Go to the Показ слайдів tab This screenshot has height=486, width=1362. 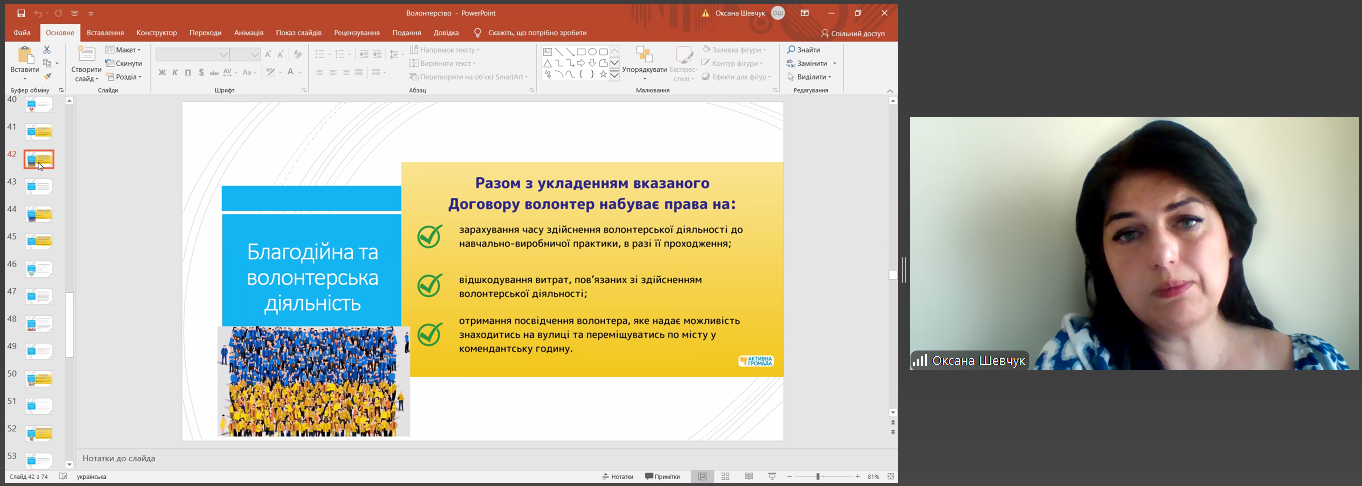pos(300,33)
